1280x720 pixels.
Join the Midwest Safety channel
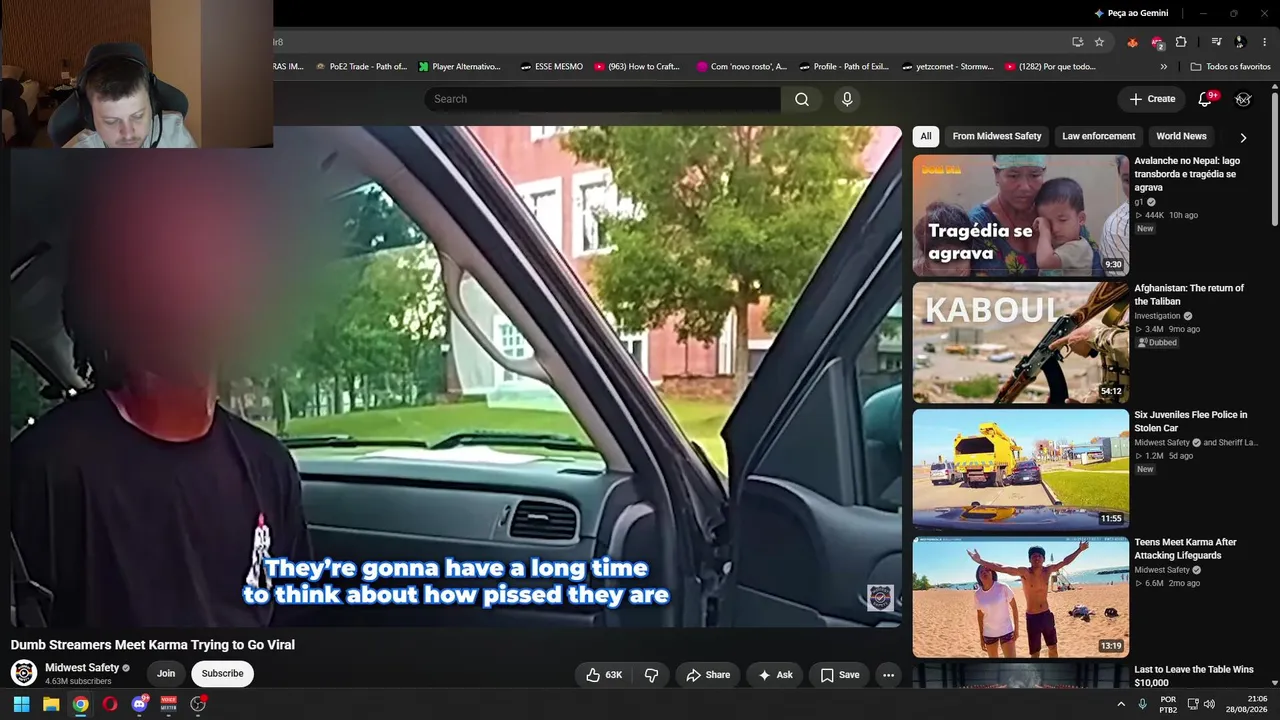tap(166, 674)
